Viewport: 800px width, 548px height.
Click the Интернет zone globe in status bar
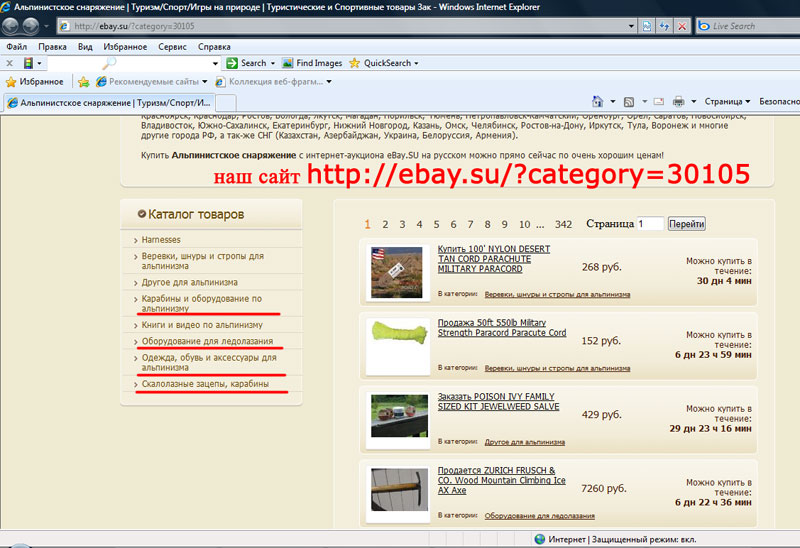coord(540,539)
